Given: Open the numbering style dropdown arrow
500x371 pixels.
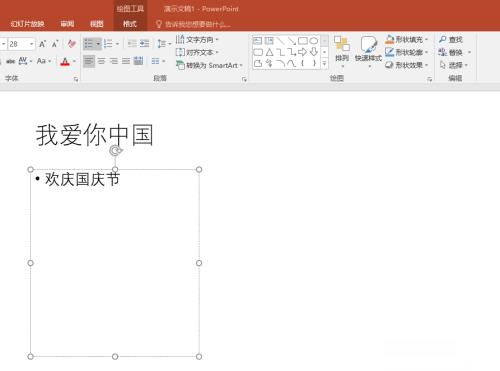Looking at the screenshot, I should pyautogui.click(x=117, y=44).
